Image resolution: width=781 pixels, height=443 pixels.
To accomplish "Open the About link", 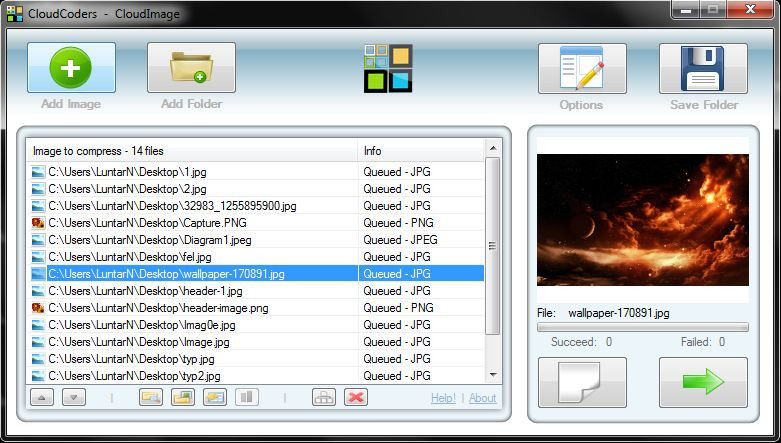I will 483,398.
